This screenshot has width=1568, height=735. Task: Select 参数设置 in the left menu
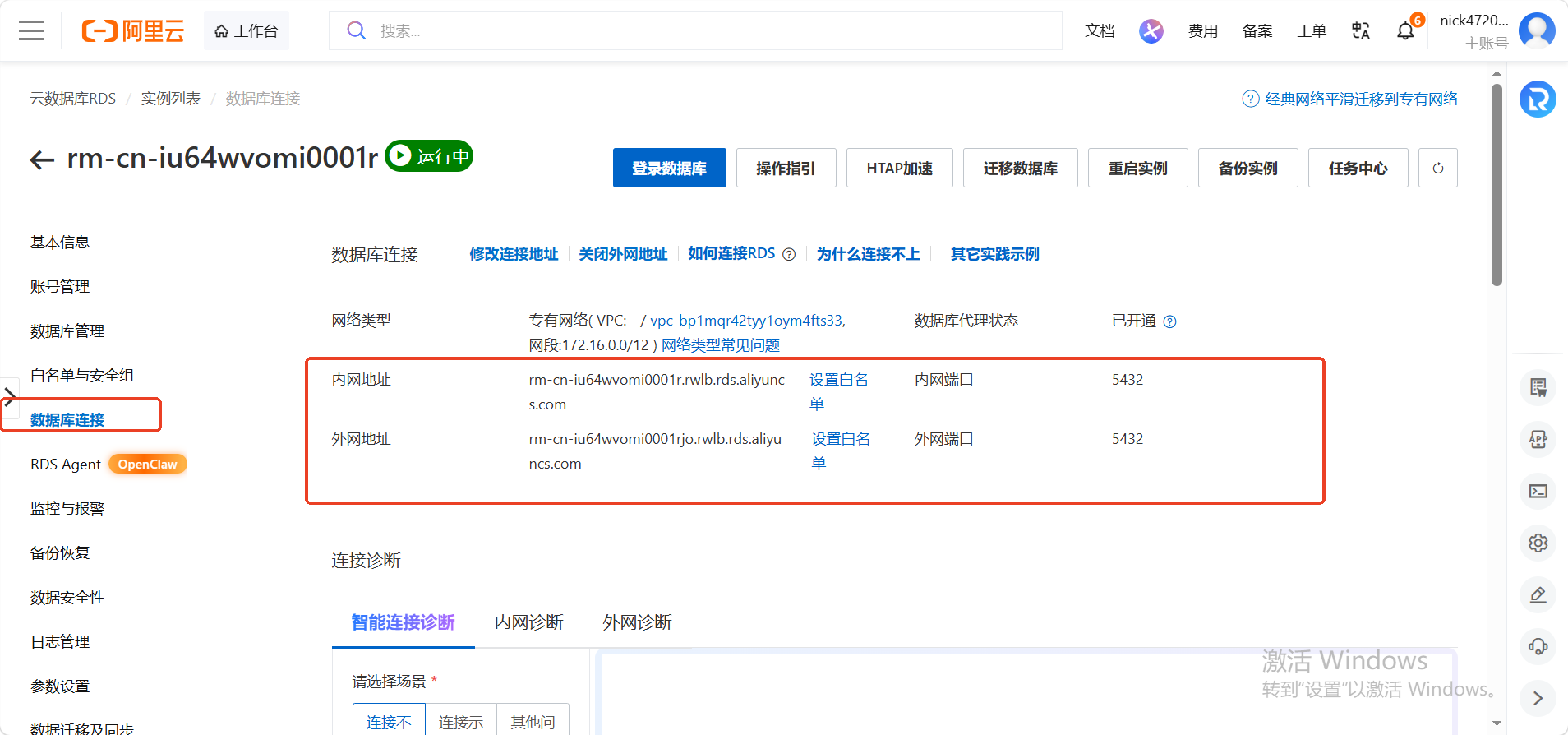tap(60, 686)
